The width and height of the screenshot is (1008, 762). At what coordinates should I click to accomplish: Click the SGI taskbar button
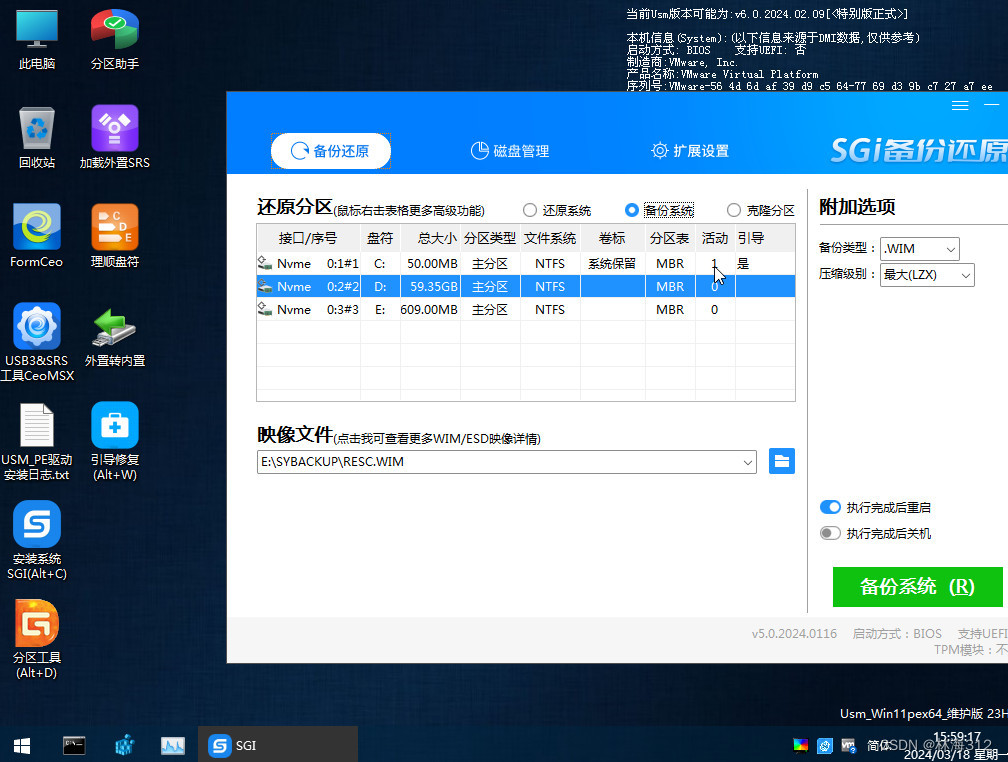(x=278, y=745)
